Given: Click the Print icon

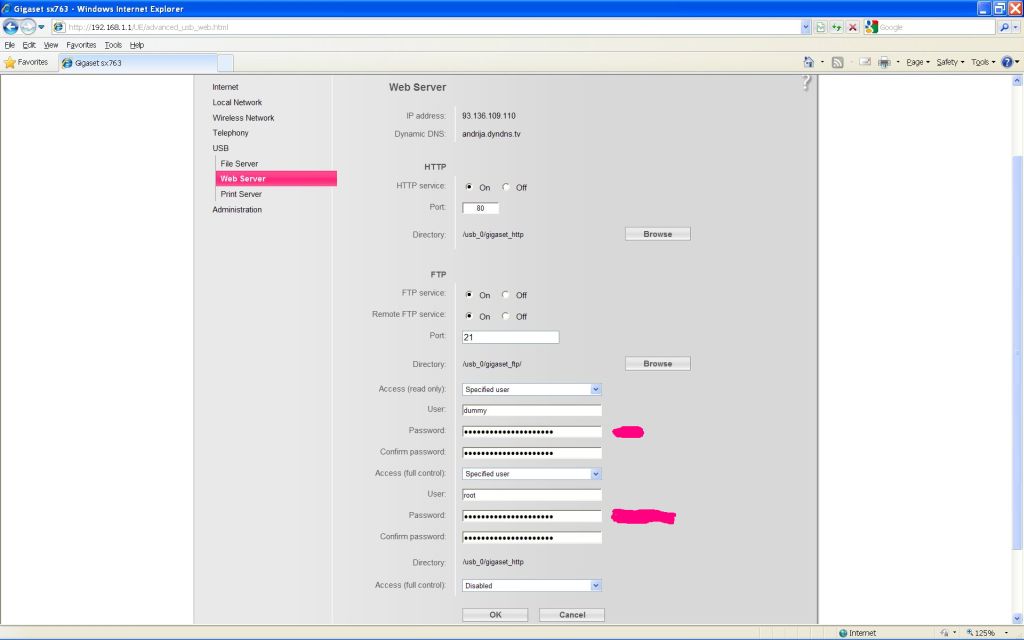Looking at the screenshot, I should tap(884, 62).
